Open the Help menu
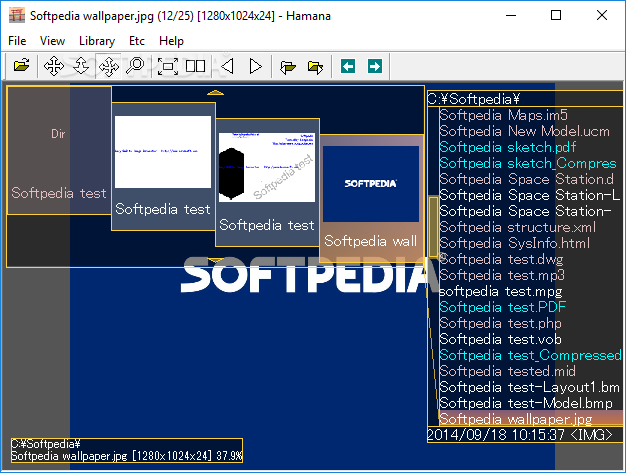The image size is (626, 473). coord(171,41)
